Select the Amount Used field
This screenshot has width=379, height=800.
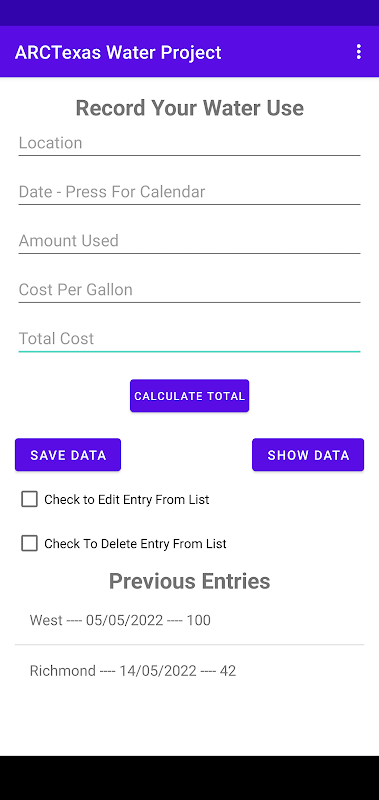189,241
